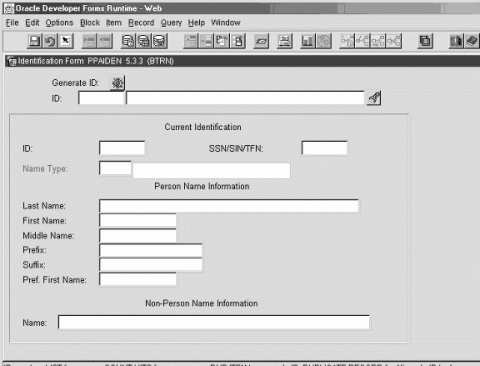Click the first of four workflow diagram icons
The height and width of the screenshot is (366, 480).
347,41
